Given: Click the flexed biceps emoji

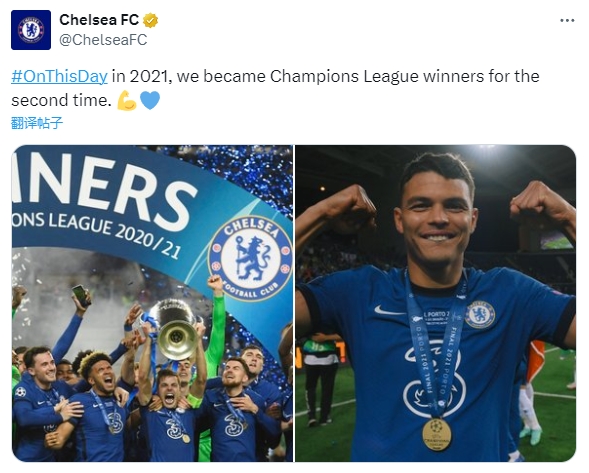Looking at the screenshot, I should (x=127, y=101).
